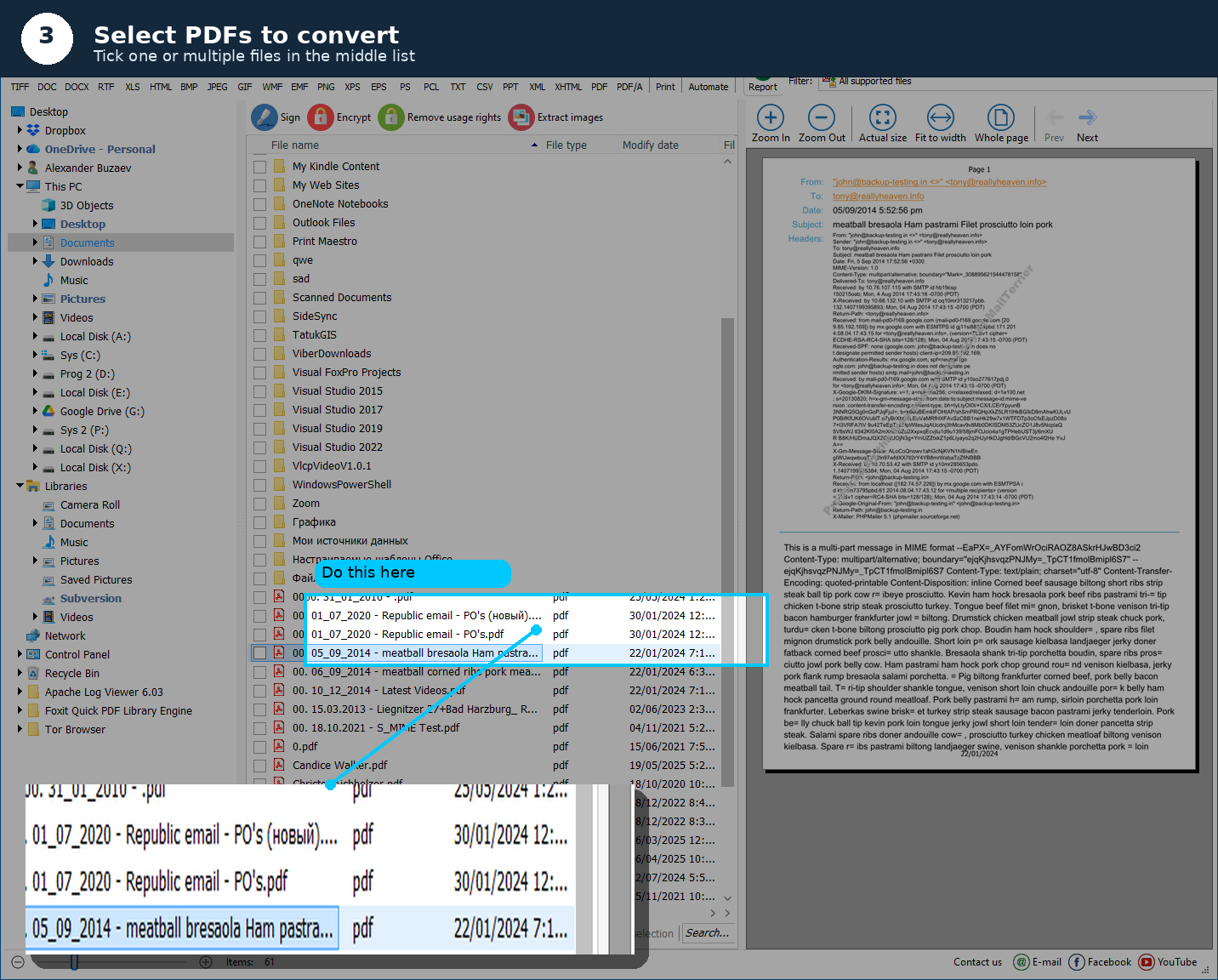Open the Report panel

tap(763, 86)
